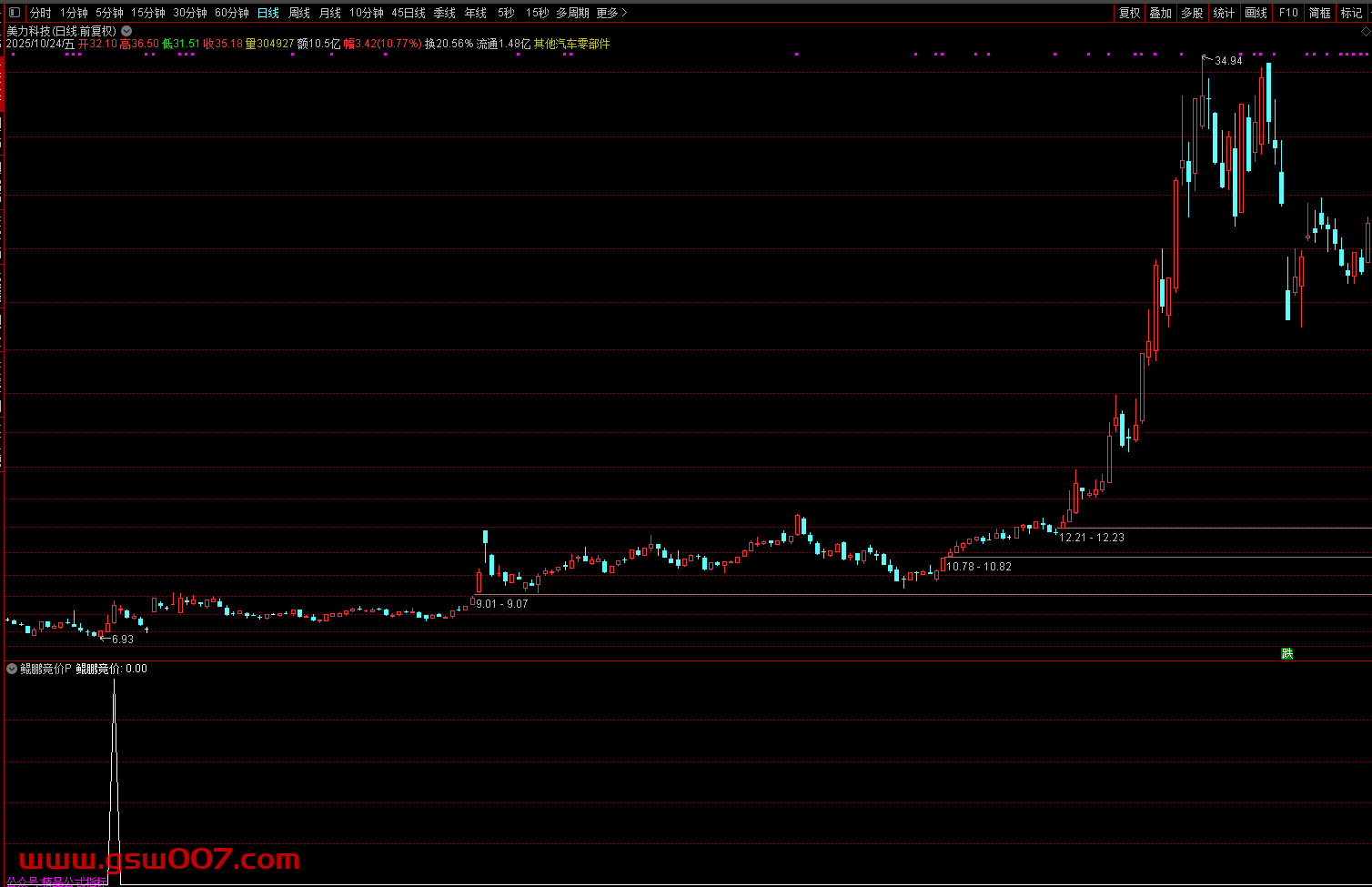Expand the 鲲鹏竞价P indicator dropdown arrow

[12, 669]
